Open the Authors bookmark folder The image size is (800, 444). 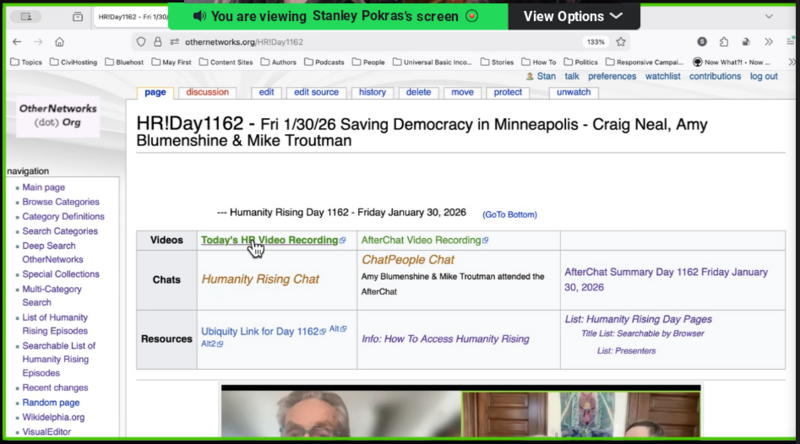point(279,62)
